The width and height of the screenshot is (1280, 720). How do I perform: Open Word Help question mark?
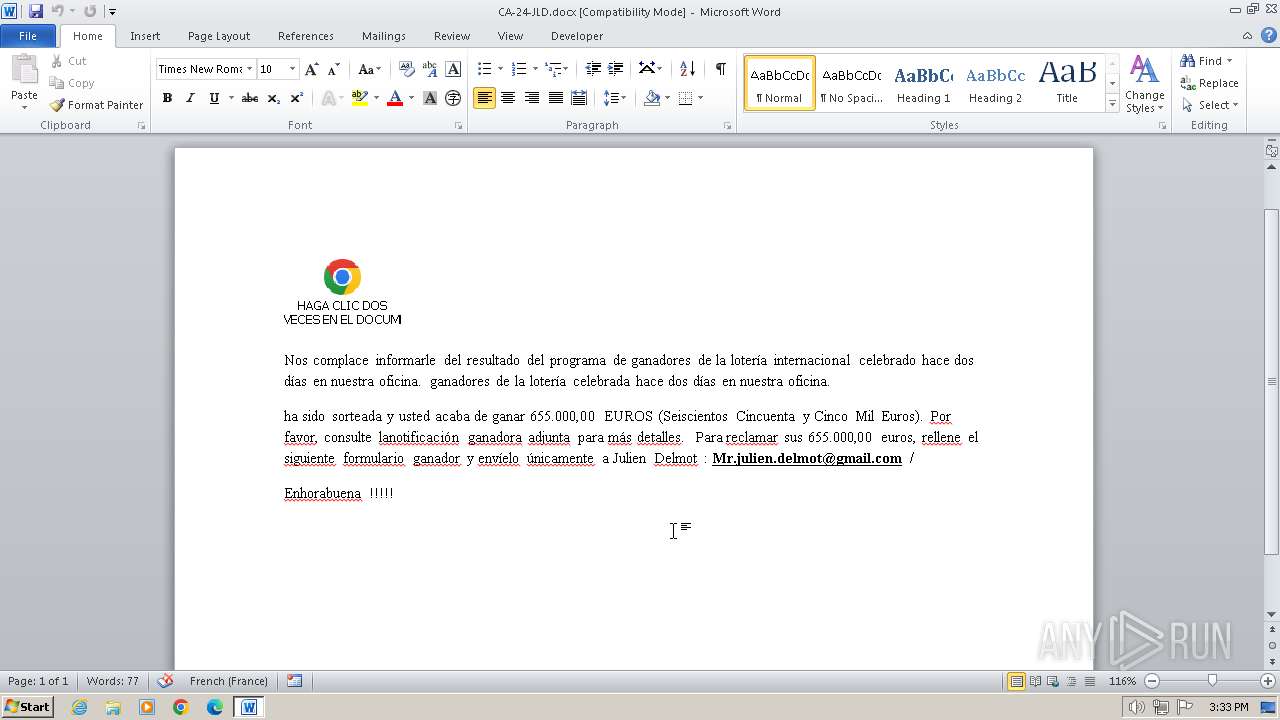tap(1271, 36)
